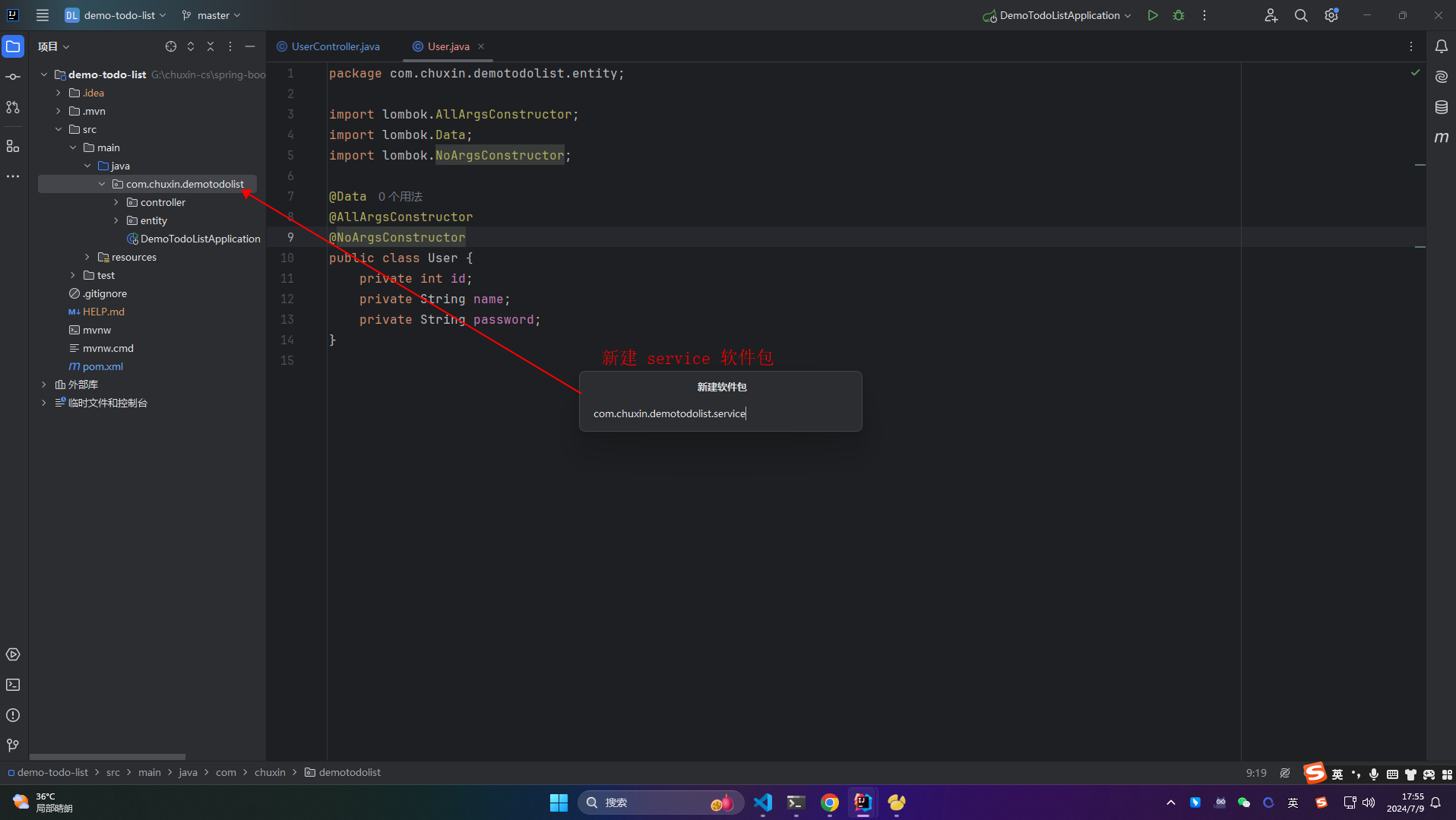Open the Project tool window icon

tap(13, 46)
